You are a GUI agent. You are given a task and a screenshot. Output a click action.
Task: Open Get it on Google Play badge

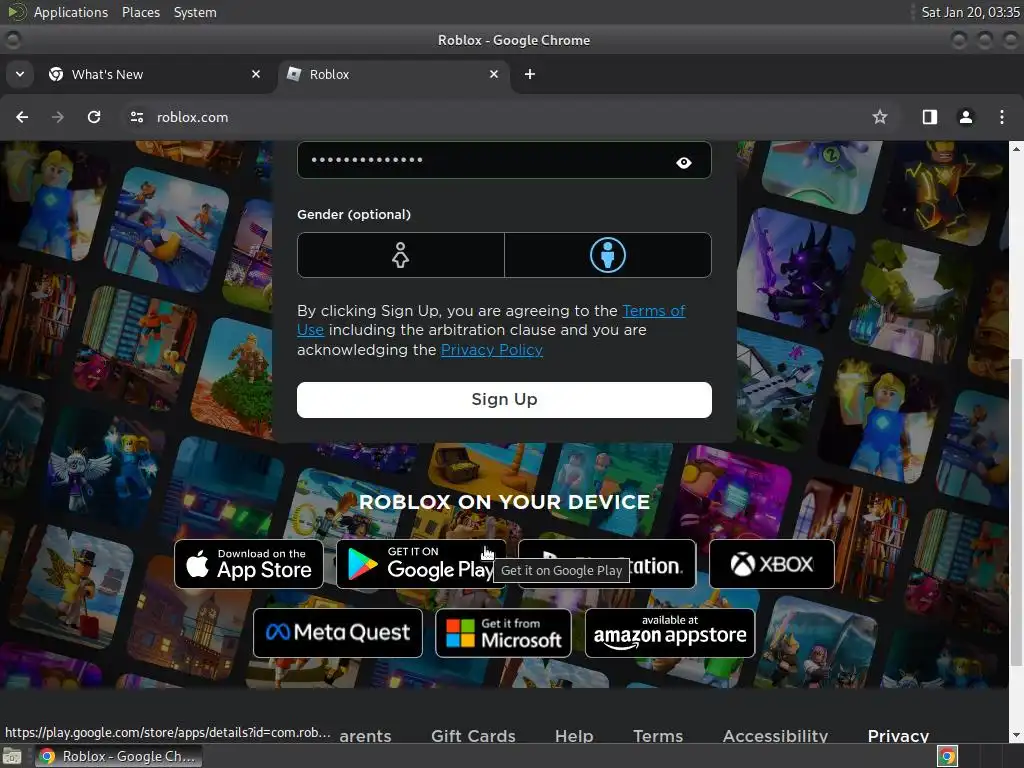pos(421,564)
